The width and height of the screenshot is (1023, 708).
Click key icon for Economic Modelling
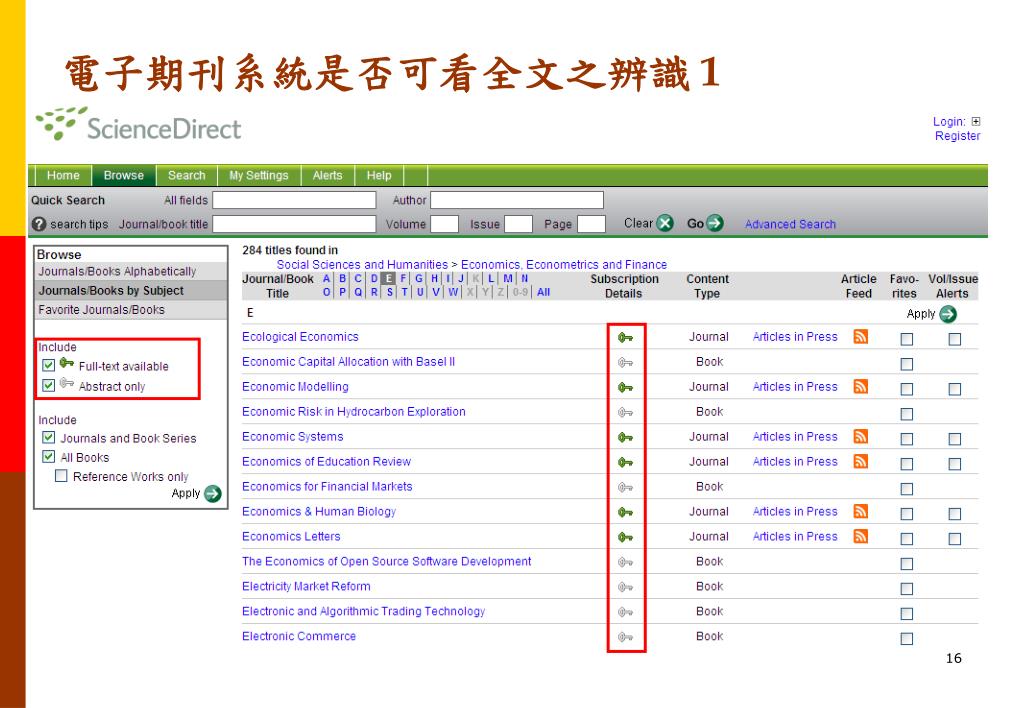click(626, 388)
